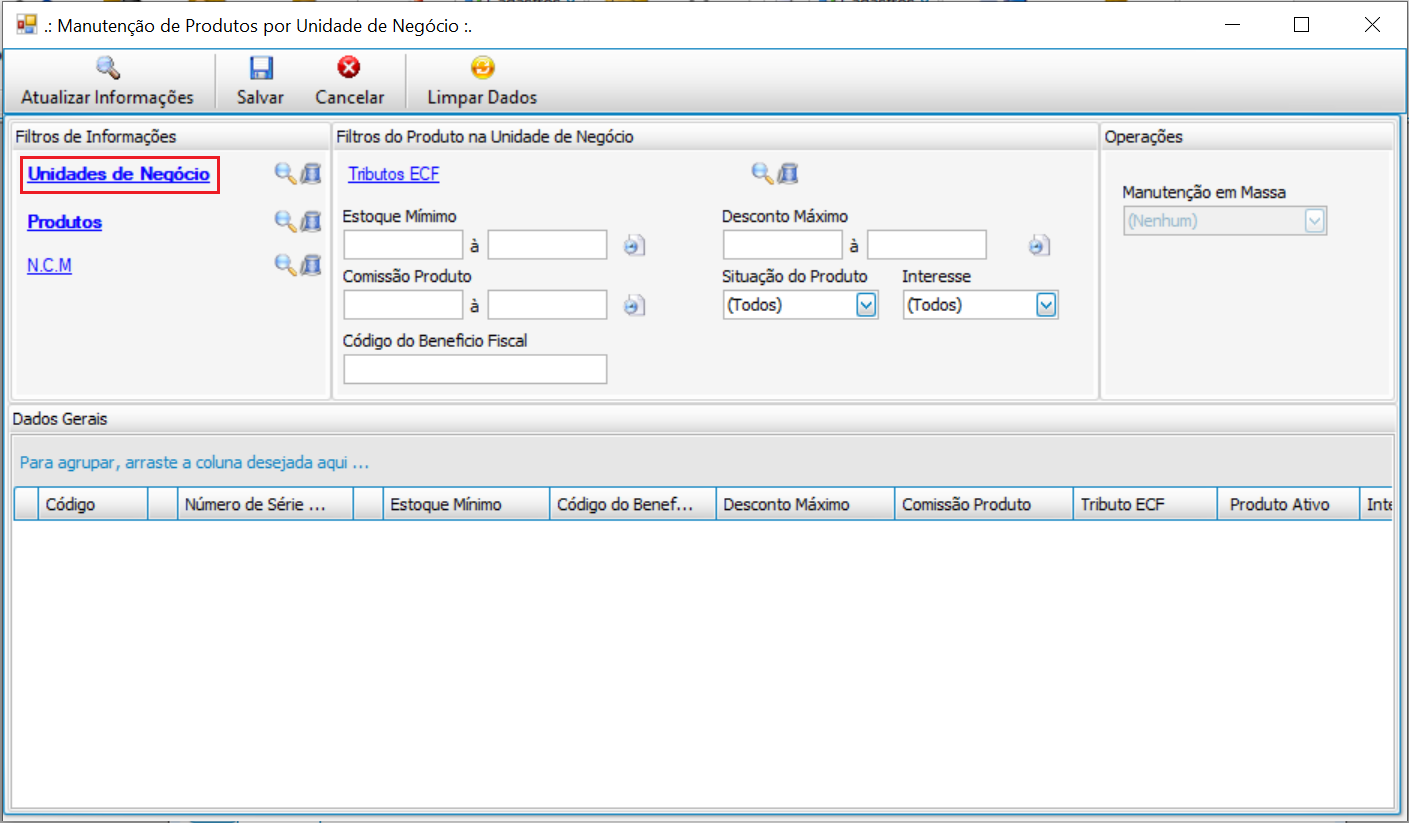Clear data with Limpar Dados icon
This screenshot has width=1409, height=823.
(482, 69)
